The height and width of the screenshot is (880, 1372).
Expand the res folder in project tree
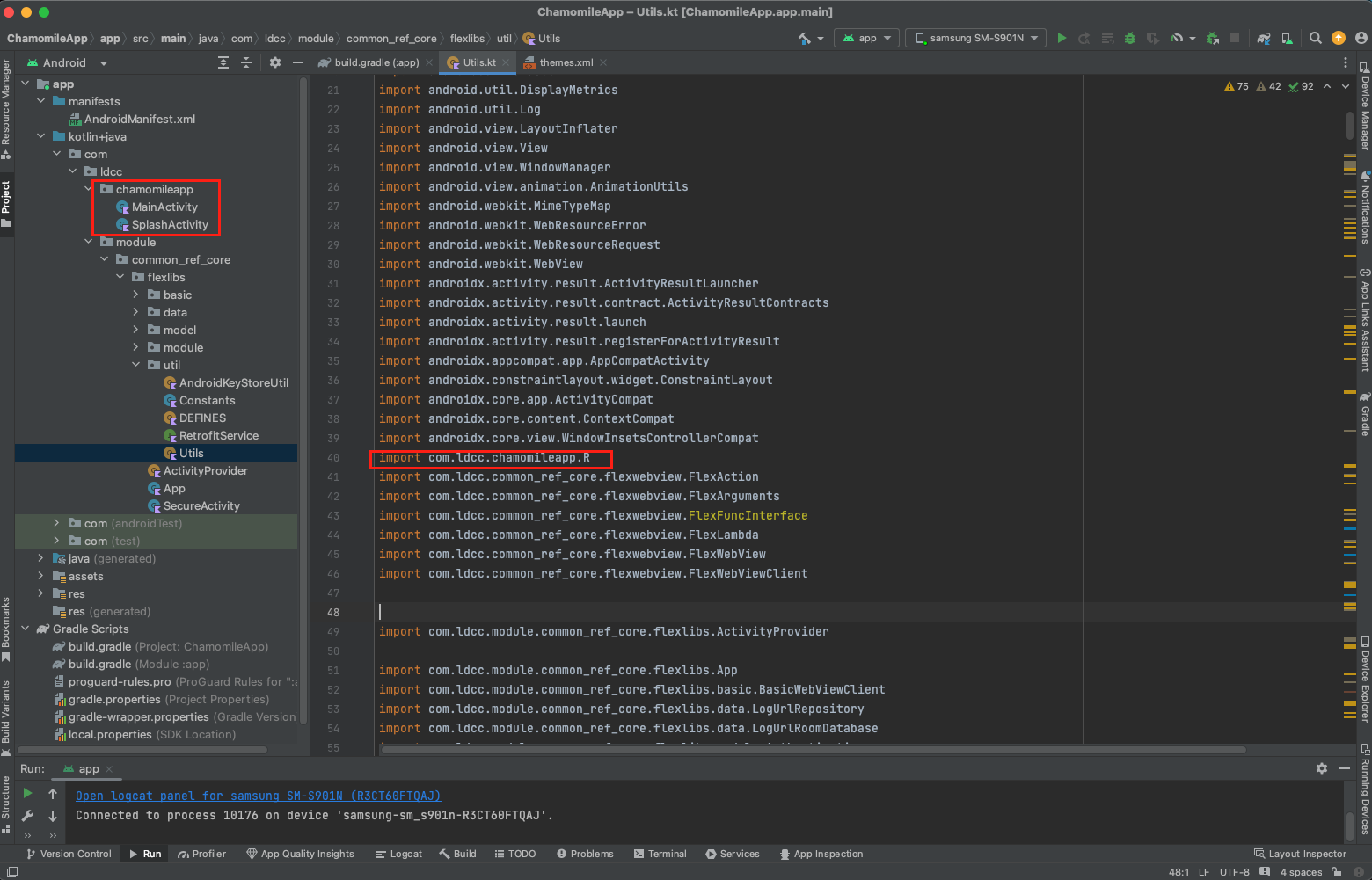pos(40,593)
